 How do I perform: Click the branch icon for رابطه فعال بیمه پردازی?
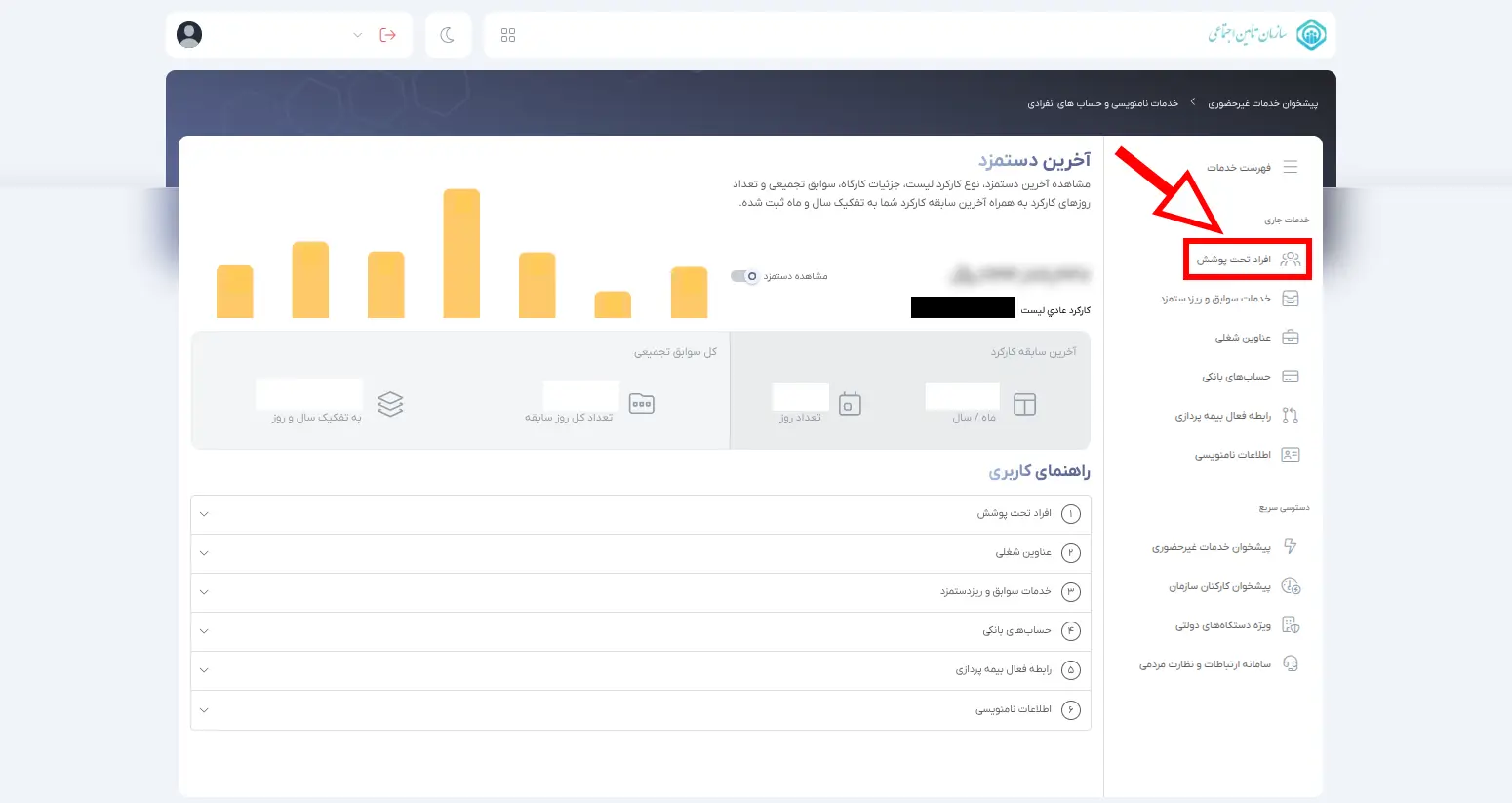point(1291,416)
